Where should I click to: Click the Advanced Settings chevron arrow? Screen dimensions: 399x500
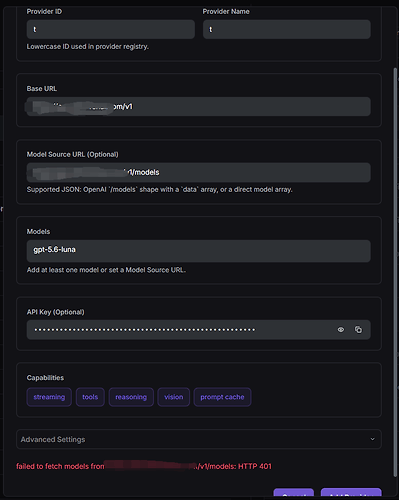tap(373, 439)
